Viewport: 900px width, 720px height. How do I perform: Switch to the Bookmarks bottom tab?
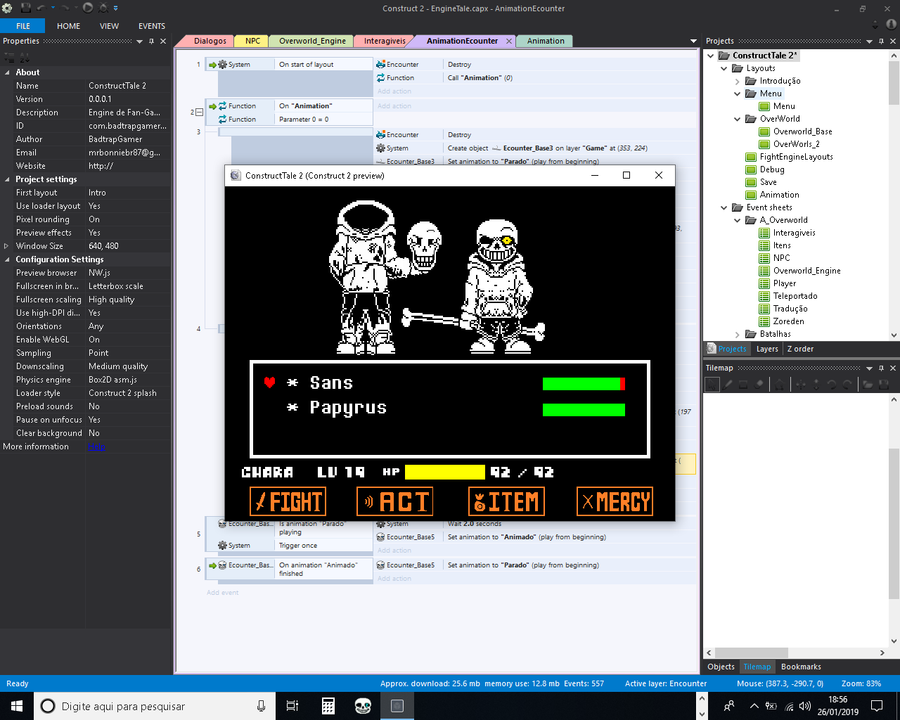tap(801, 667)
